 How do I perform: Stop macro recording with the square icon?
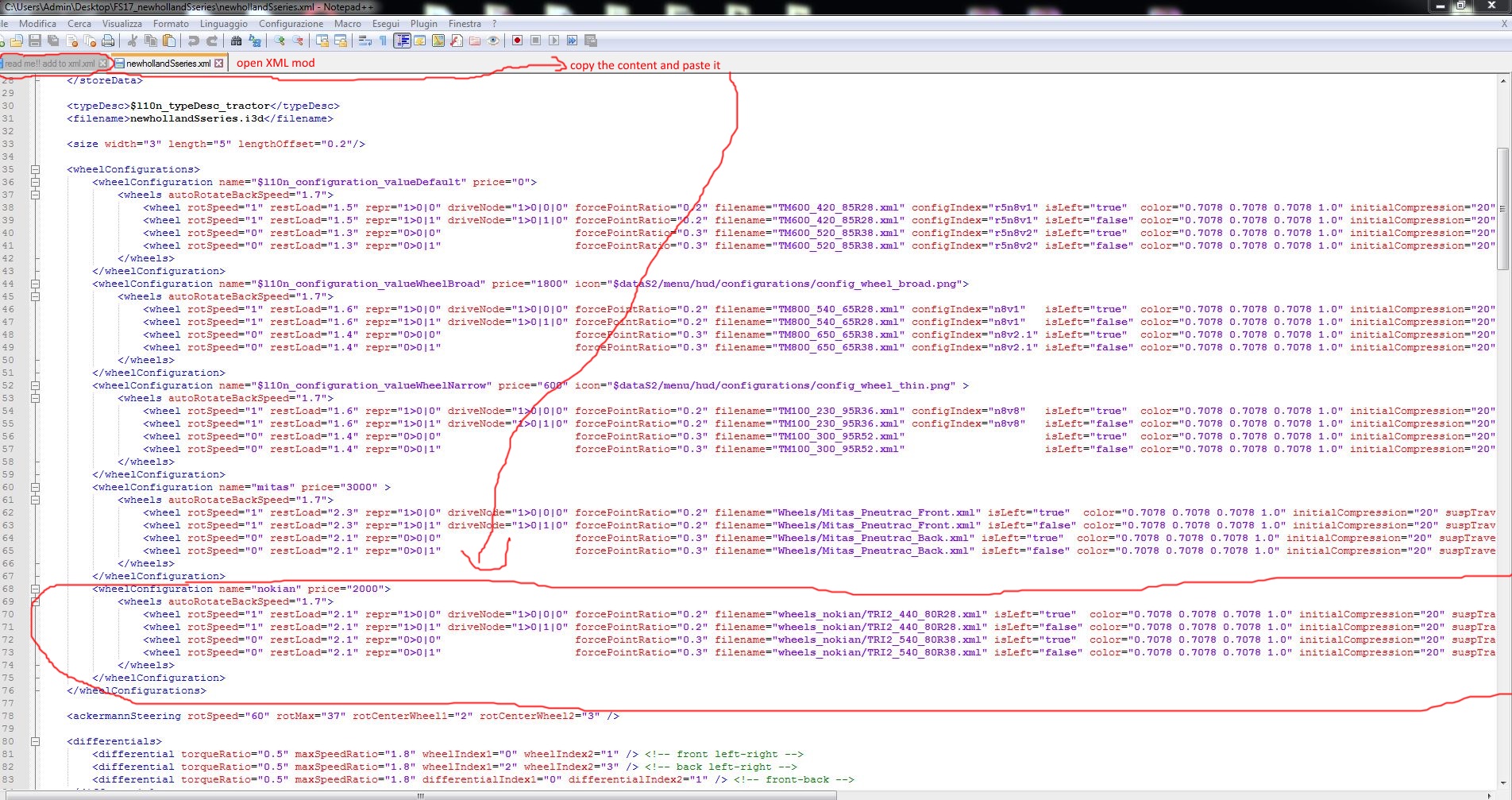click(x=535, y=41)
